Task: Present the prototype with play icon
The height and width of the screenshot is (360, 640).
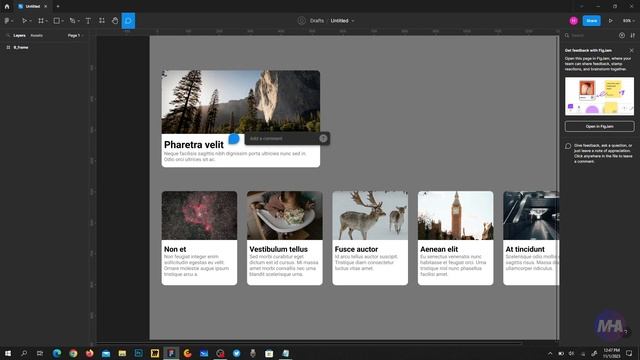Action: [611, 20]
